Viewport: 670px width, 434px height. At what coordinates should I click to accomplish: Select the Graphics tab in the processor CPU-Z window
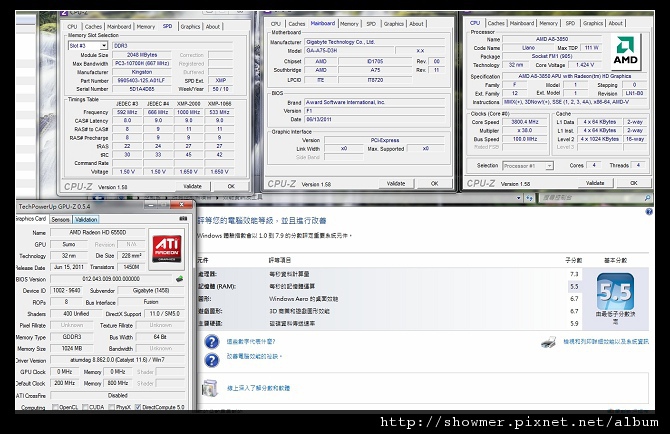point(593,23)
